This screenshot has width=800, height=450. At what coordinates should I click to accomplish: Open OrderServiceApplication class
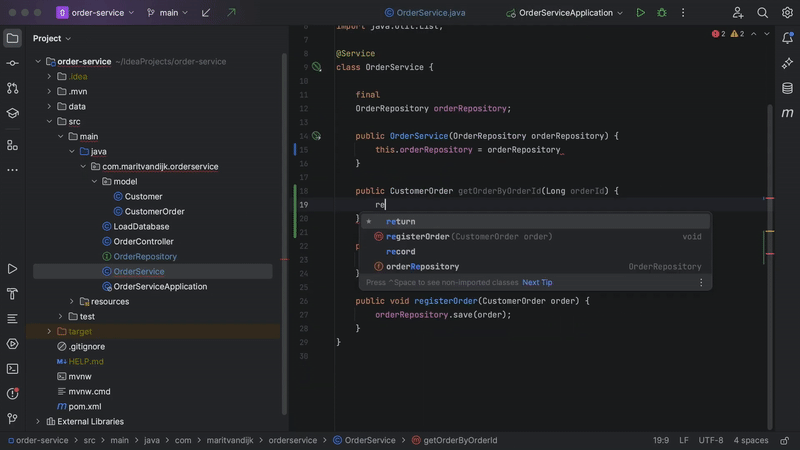[x=160, y=287]
